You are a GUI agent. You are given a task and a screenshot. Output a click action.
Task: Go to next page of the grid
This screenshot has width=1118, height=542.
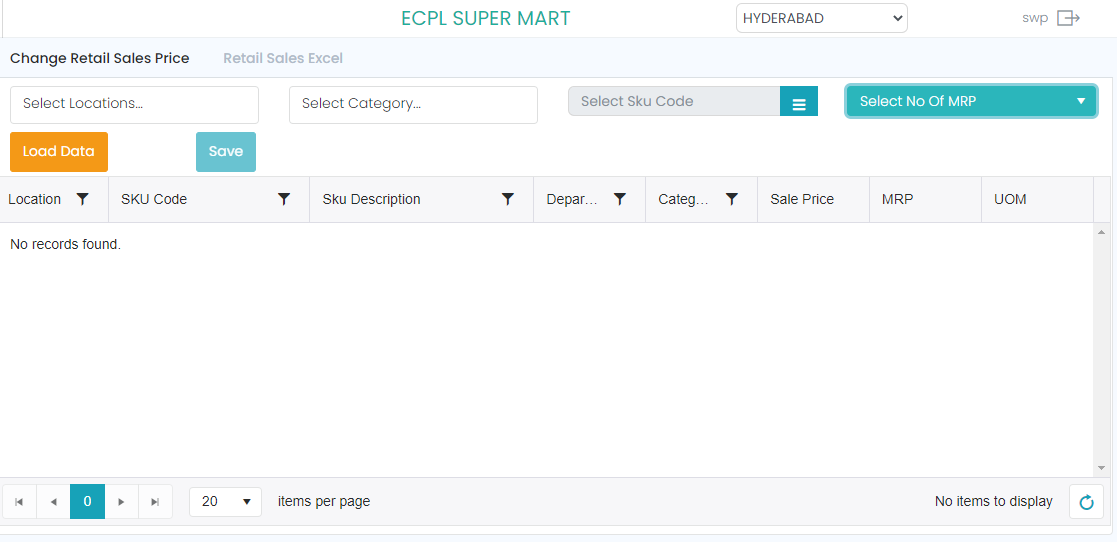tap(121, 502)
